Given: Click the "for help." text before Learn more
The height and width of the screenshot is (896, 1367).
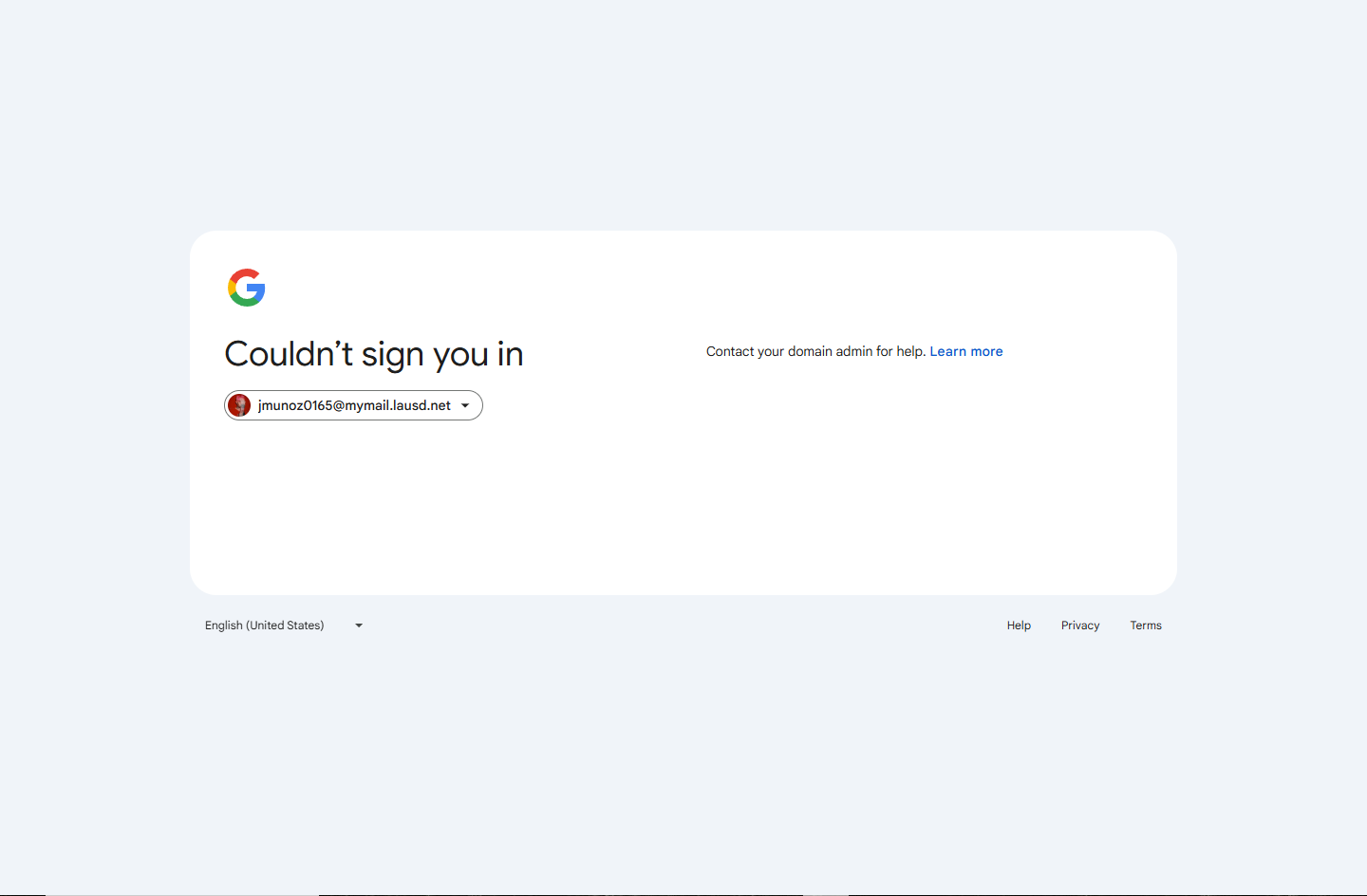Looking at the screenshot, I should click(901, 351).
